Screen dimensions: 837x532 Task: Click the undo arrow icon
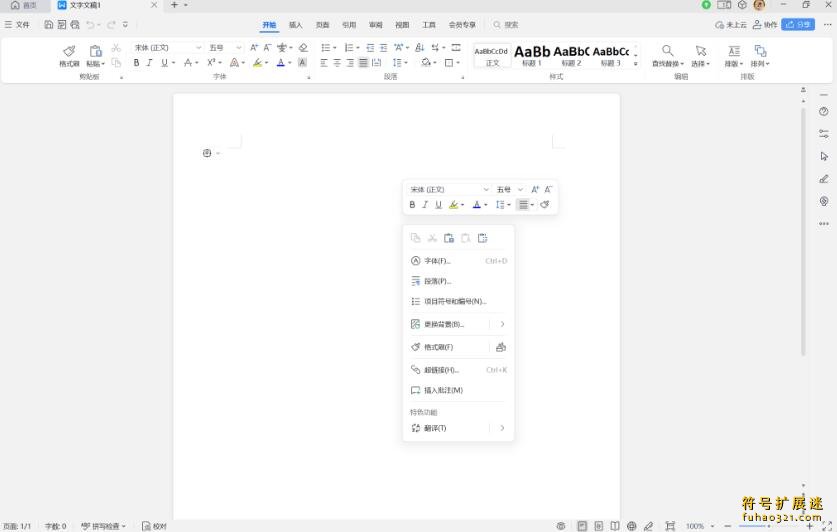tap(90, 25)
